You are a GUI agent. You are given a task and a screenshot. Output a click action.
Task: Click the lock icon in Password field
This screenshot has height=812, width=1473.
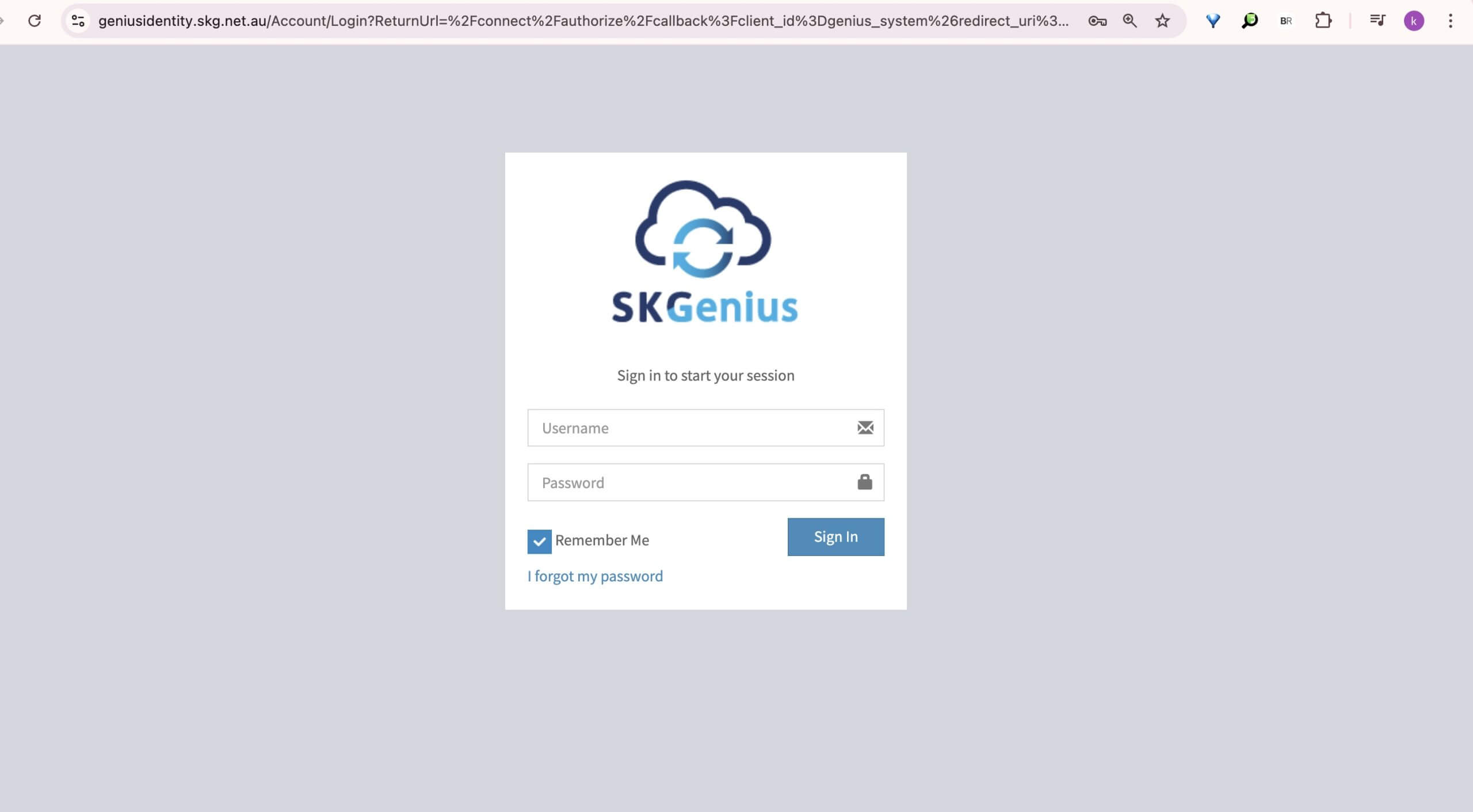tap(865, 482)
